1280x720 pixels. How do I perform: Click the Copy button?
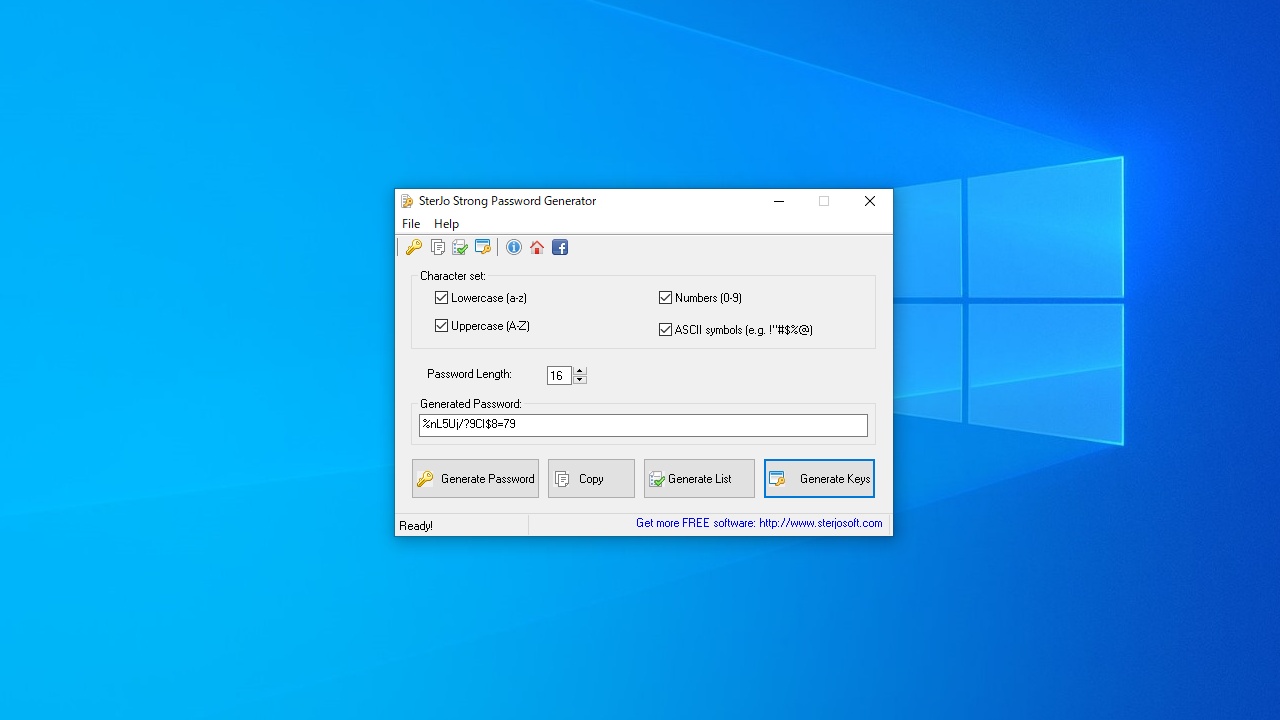591,479
